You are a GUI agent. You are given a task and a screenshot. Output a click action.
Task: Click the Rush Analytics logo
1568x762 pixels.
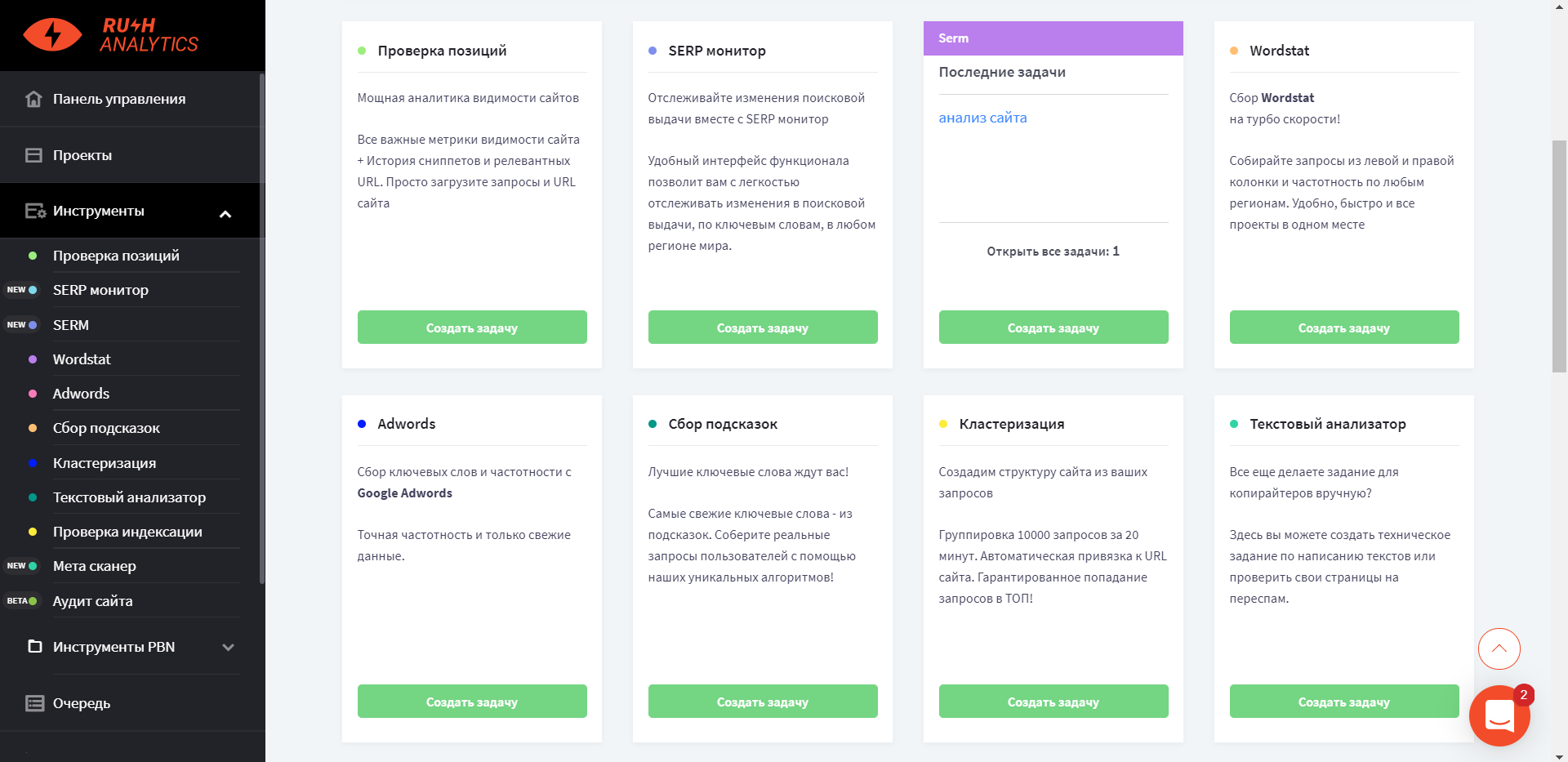(x=111, y=35)
